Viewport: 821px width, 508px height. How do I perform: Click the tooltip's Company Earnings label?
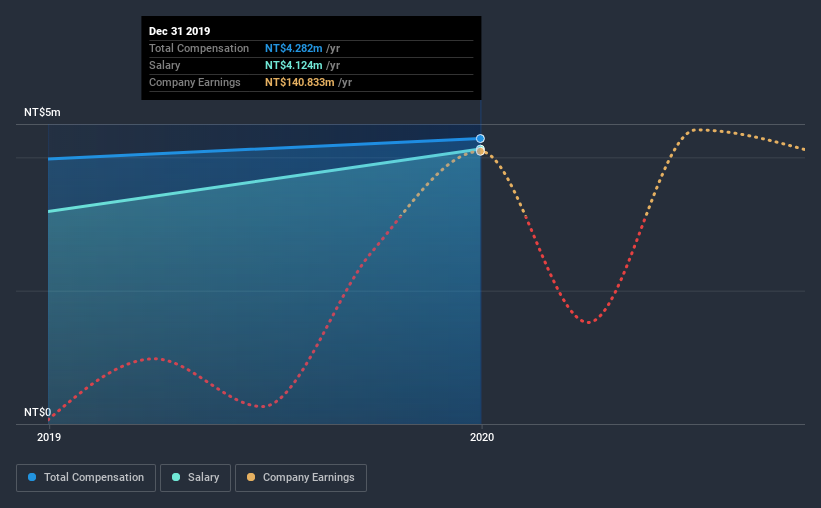195,82
